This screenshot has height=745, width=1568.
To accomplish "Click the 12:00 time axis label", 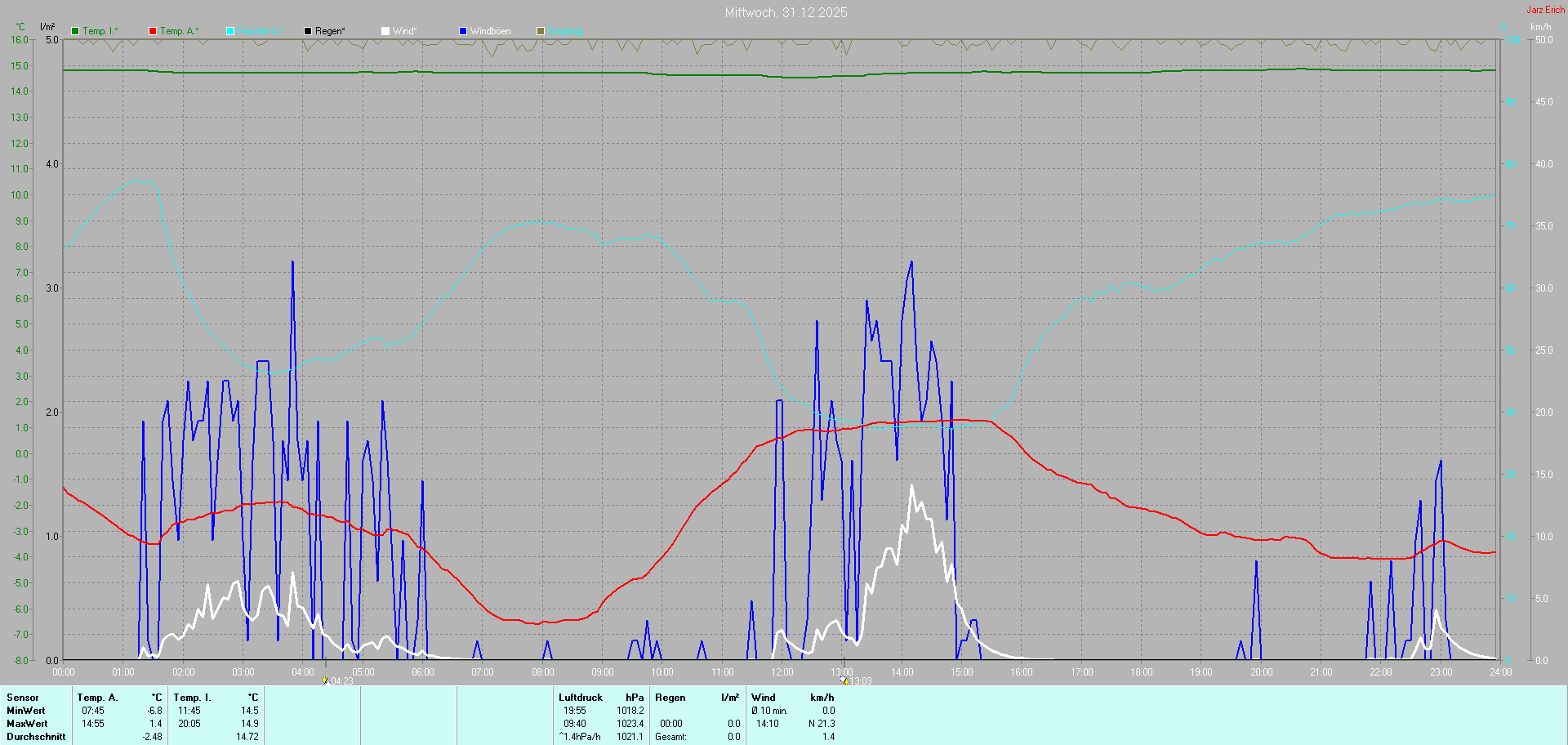I will (782, 672).
